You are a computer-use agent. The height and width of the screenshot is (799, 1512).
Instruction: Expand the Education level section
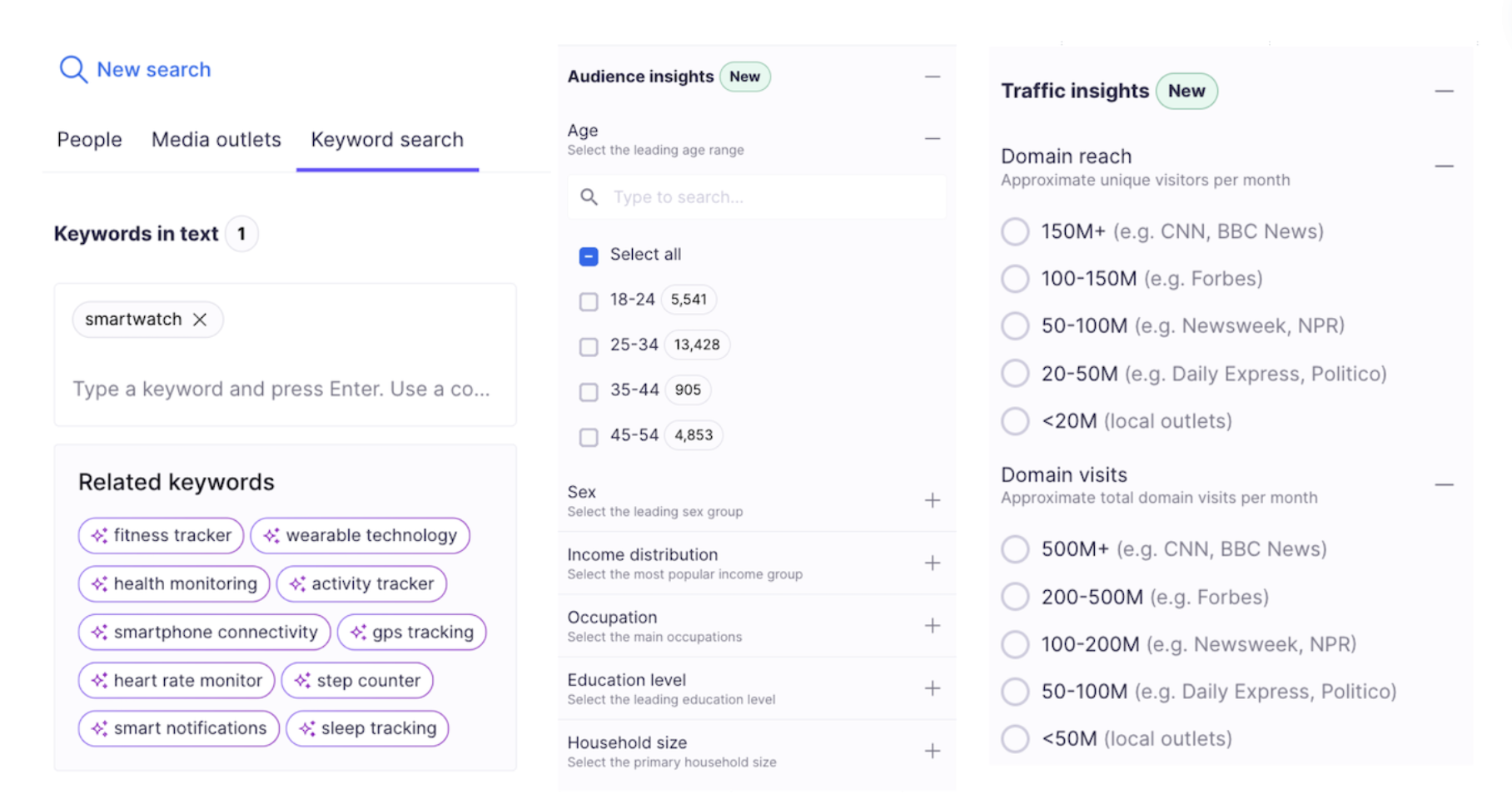pyautogui.click(x=933, y=688)
